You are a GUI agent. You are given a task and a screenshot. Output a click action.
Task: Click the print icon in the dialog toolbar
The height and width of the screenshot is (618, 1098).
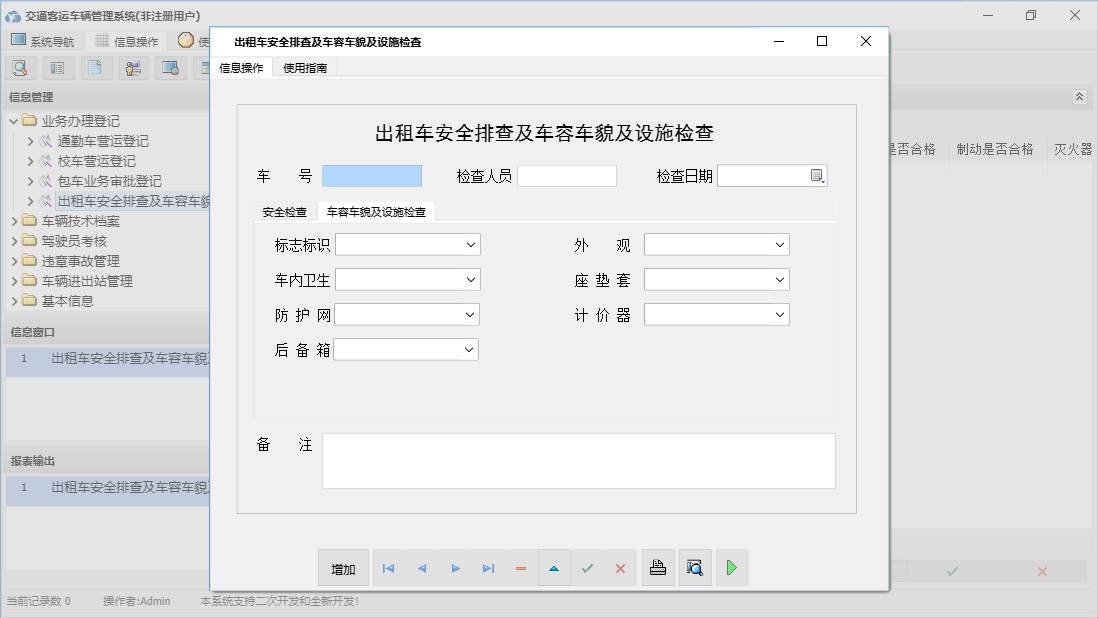pyautogui.click(x=657, y=568)
